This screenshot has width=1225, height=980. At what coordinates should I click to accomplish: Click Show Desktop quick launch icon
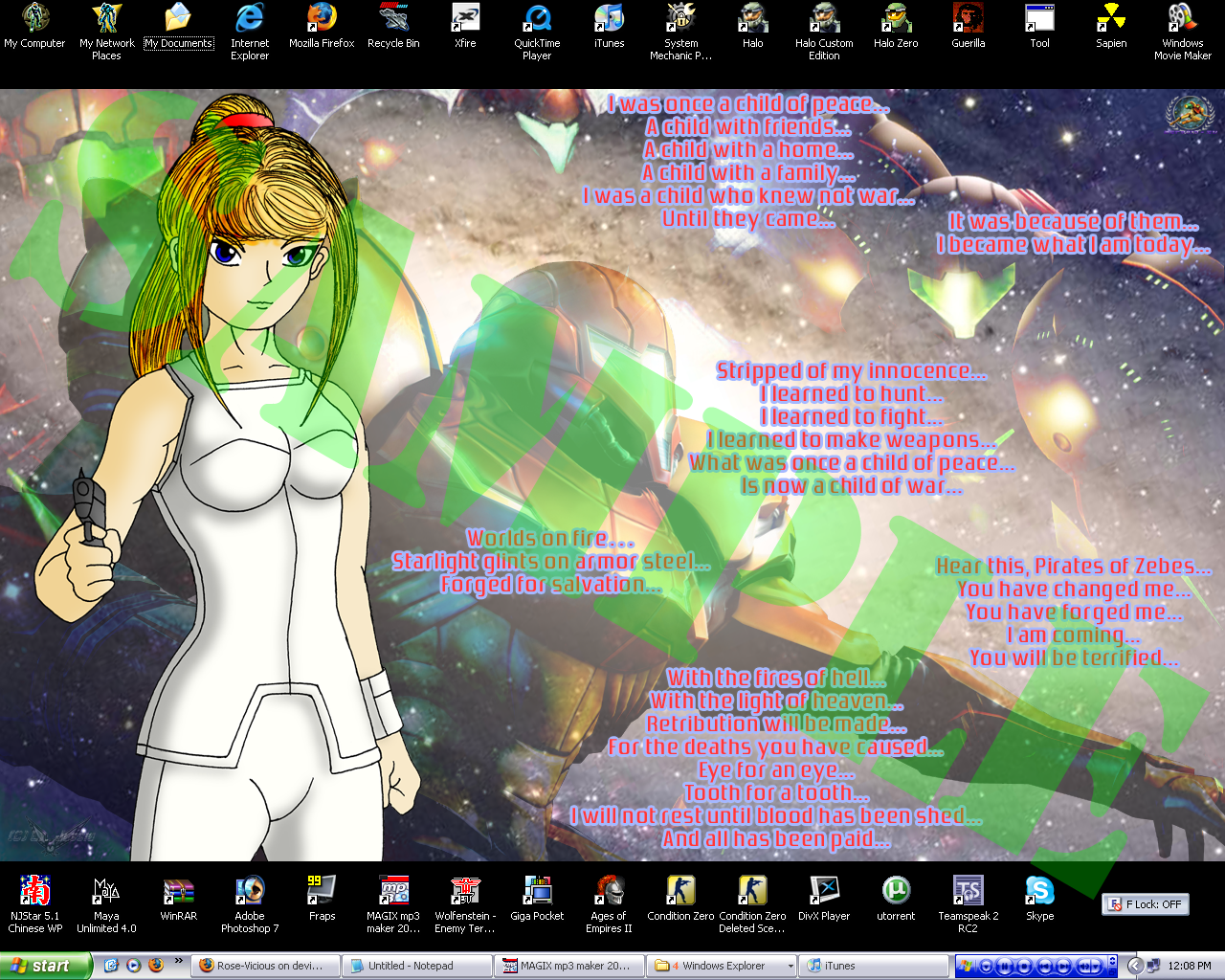[111, 966]
